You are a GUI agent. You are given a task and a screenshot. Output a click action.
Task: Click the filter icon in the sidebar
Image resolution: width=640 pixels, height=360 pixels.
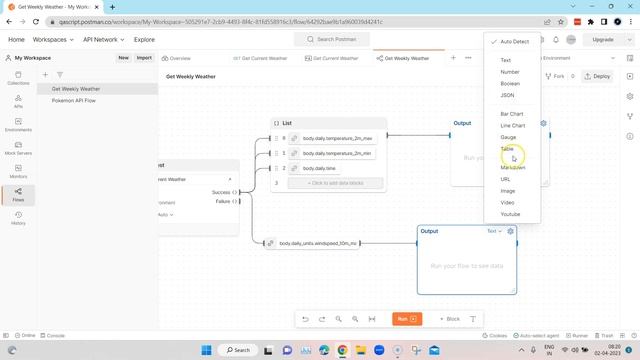tap(60, 75)
